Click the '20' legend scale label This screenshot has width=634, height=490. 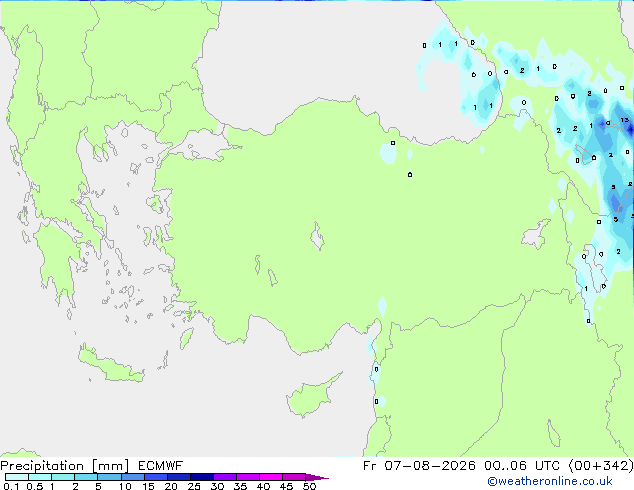click(x=171, y=486)
